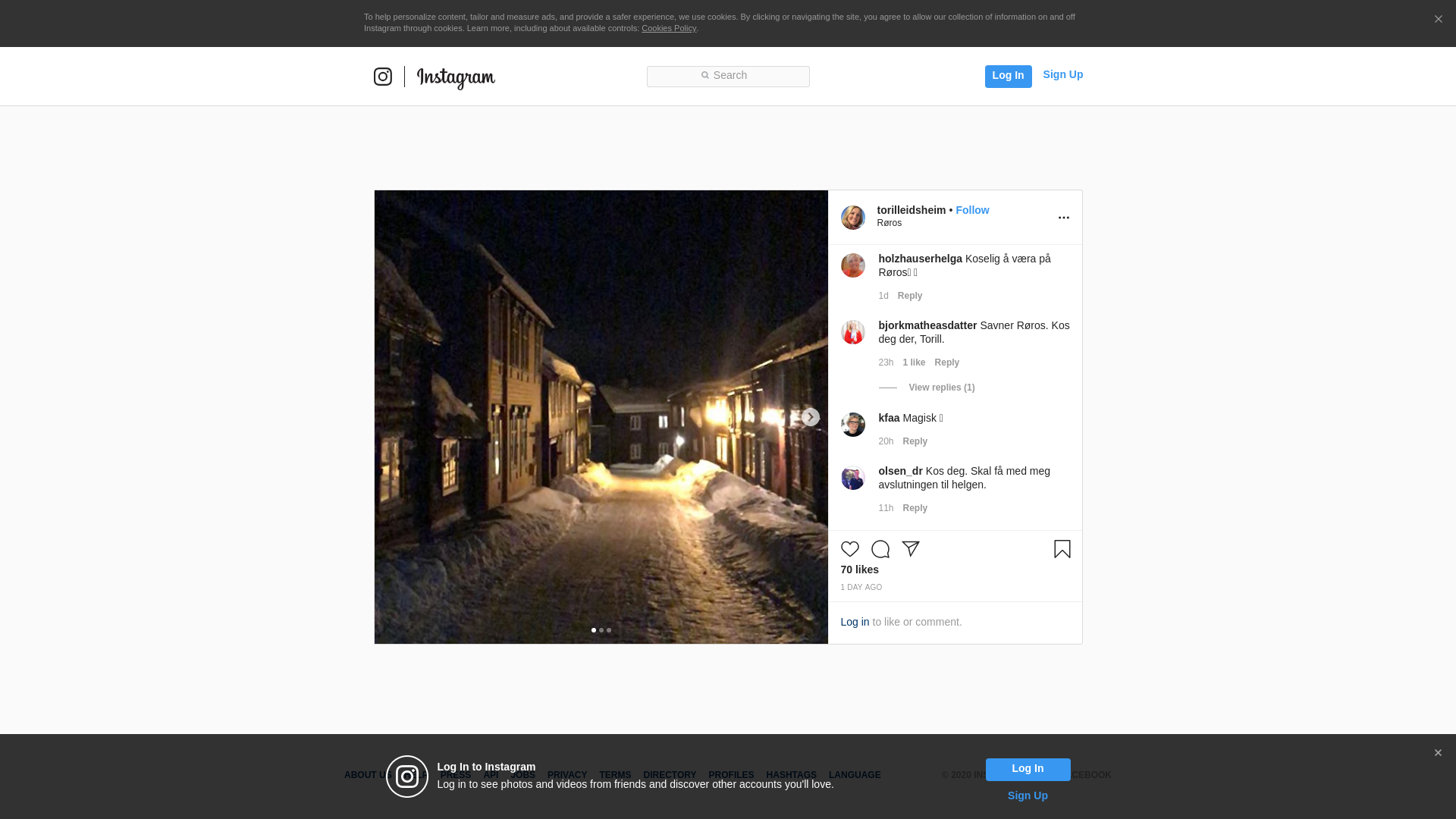Reply to bjorkmatheasdatter's comment

[x=947, y=362]
